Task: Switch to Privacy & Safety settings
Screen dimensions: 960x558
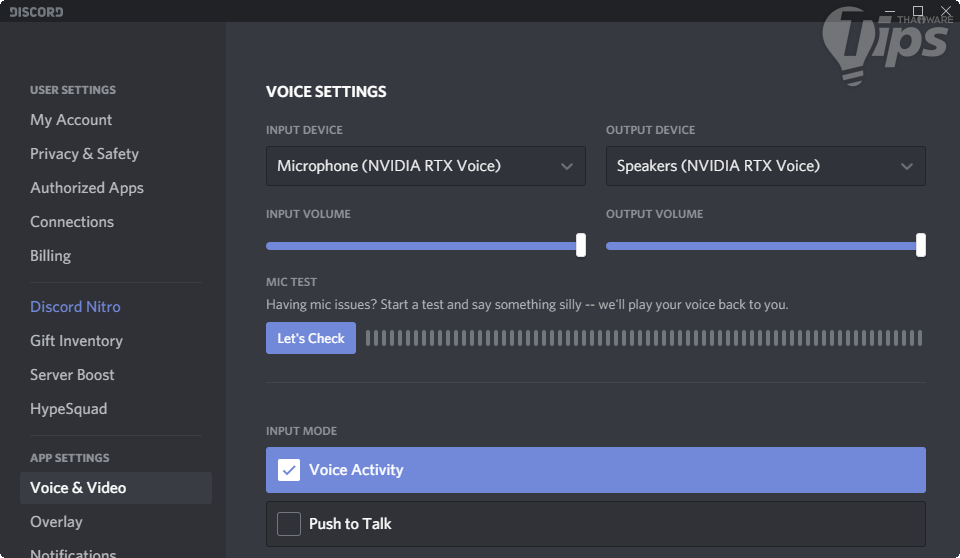Action: (x=84, y=154)
